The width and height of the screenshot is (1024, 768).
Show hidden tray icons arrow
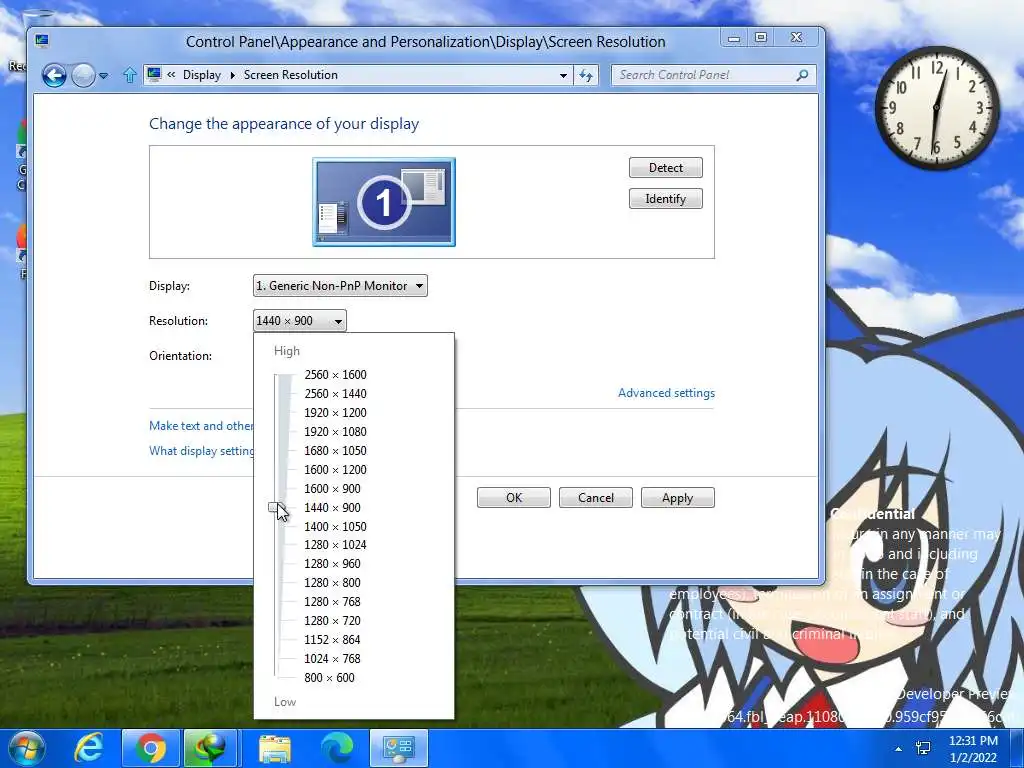pos(899,749)
